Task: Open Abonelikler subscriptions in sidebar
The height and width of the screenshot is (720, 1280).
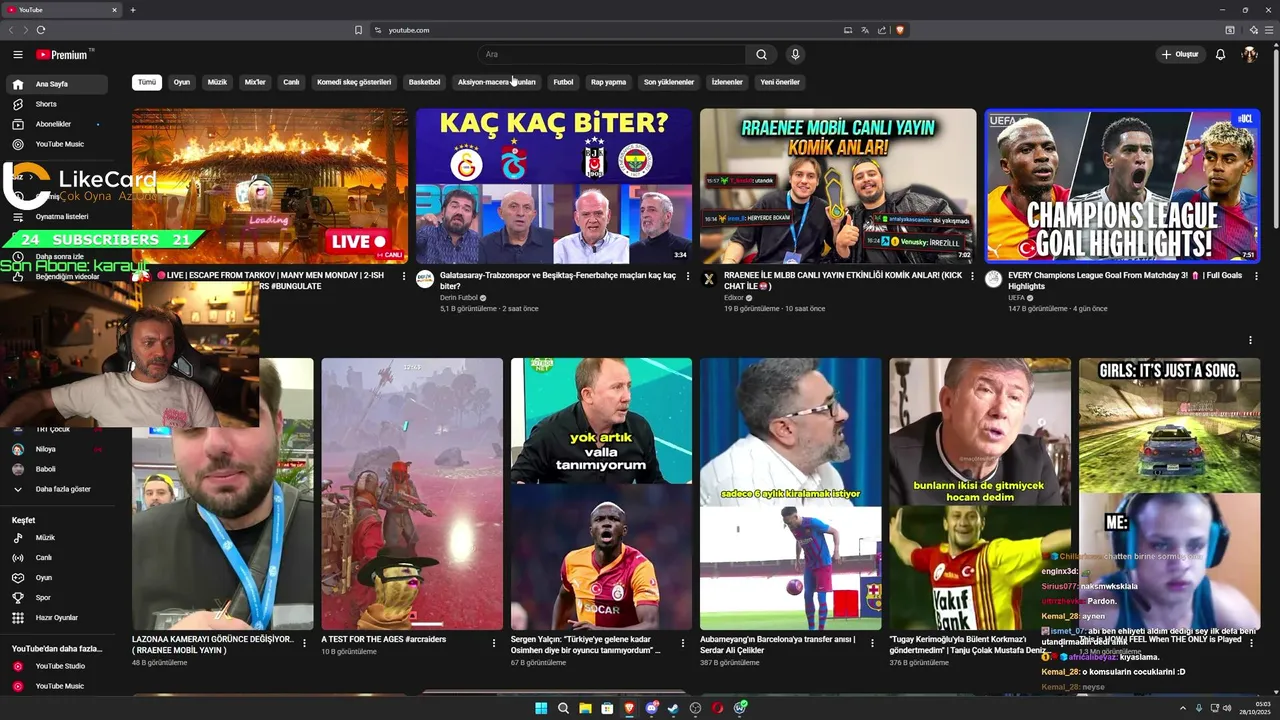Action: (56, 124)
